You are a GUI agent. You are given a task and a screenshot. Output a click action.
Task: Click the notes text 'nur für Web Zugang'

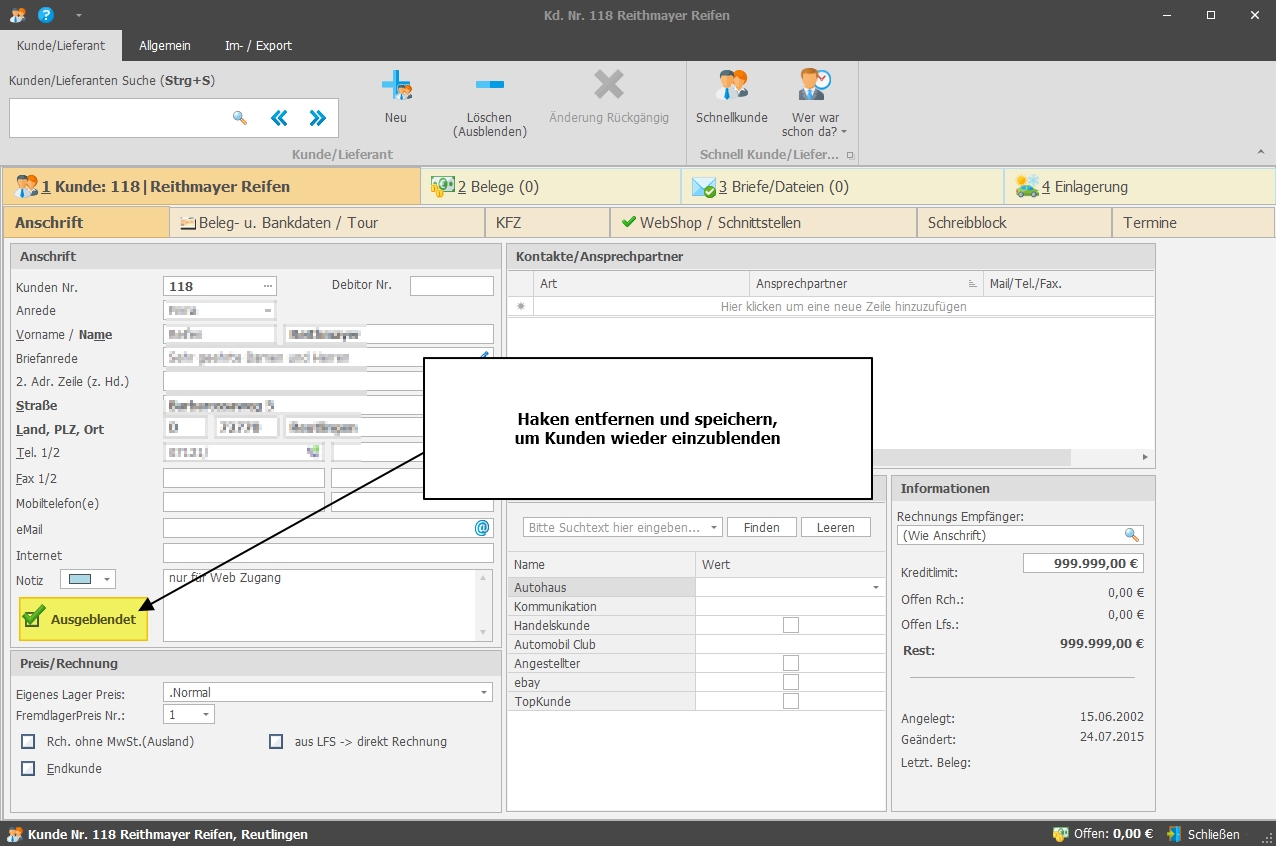[225, 577]
